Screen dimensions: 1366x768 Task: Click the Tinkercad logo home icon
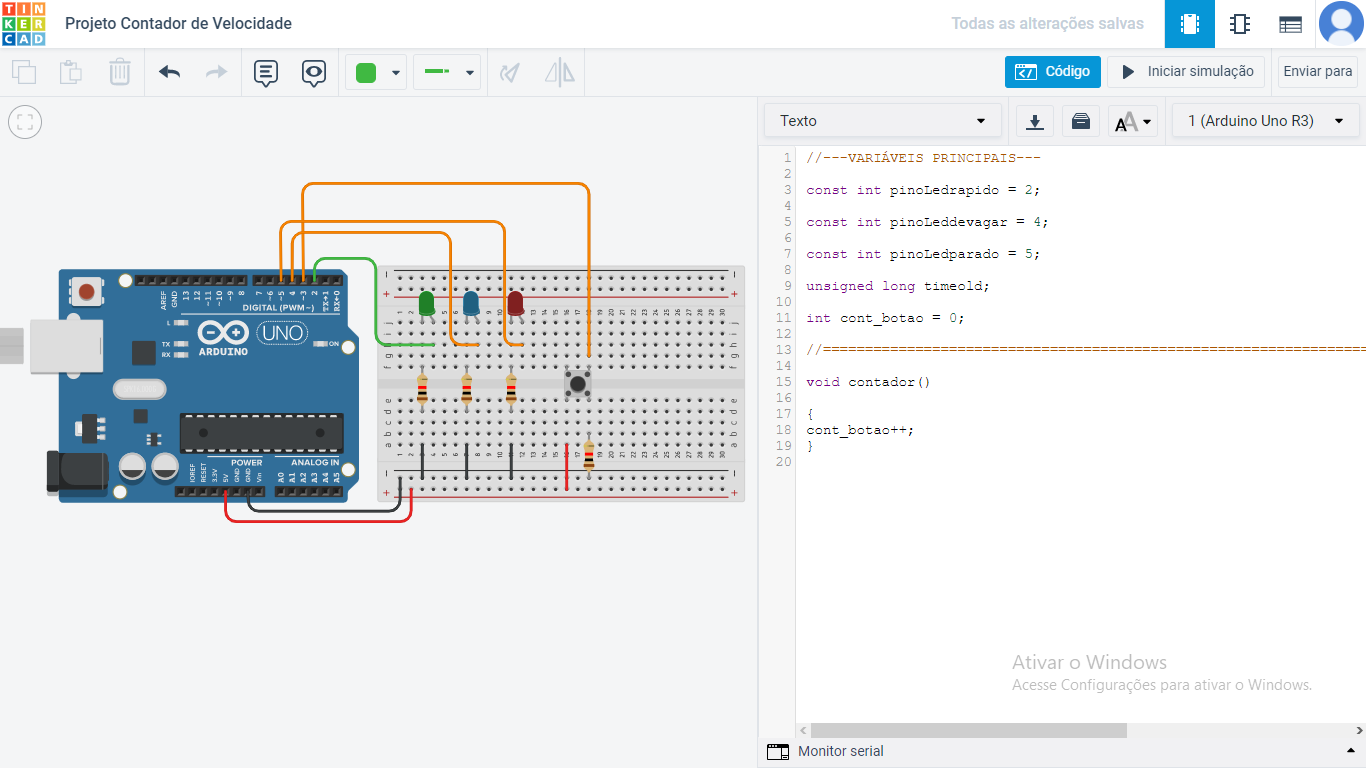pos(23,24)
